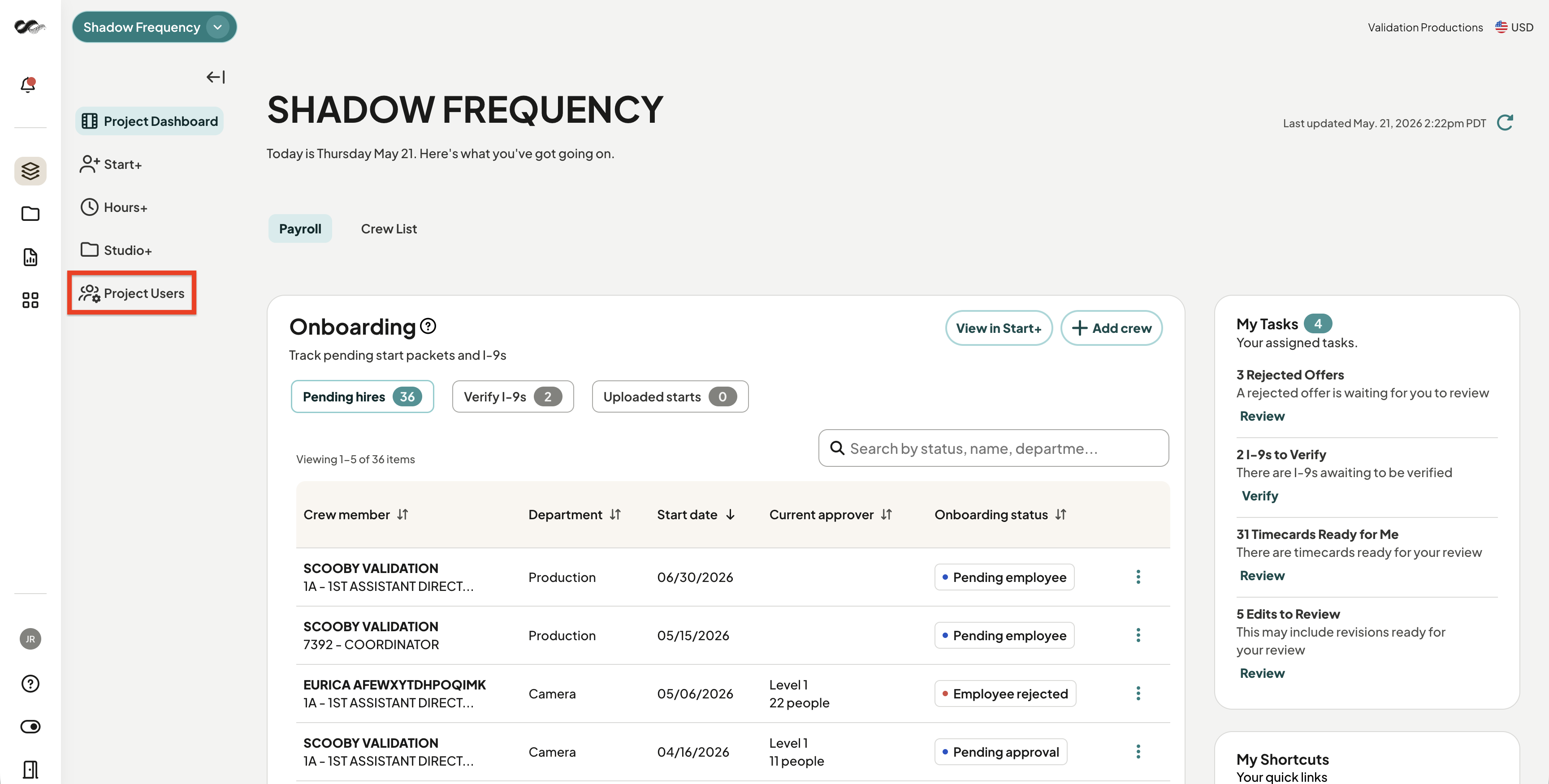This screenshot has height=784, width=1549.
Task: Open Hours+ in sidebar
Action: pos(114,207)
